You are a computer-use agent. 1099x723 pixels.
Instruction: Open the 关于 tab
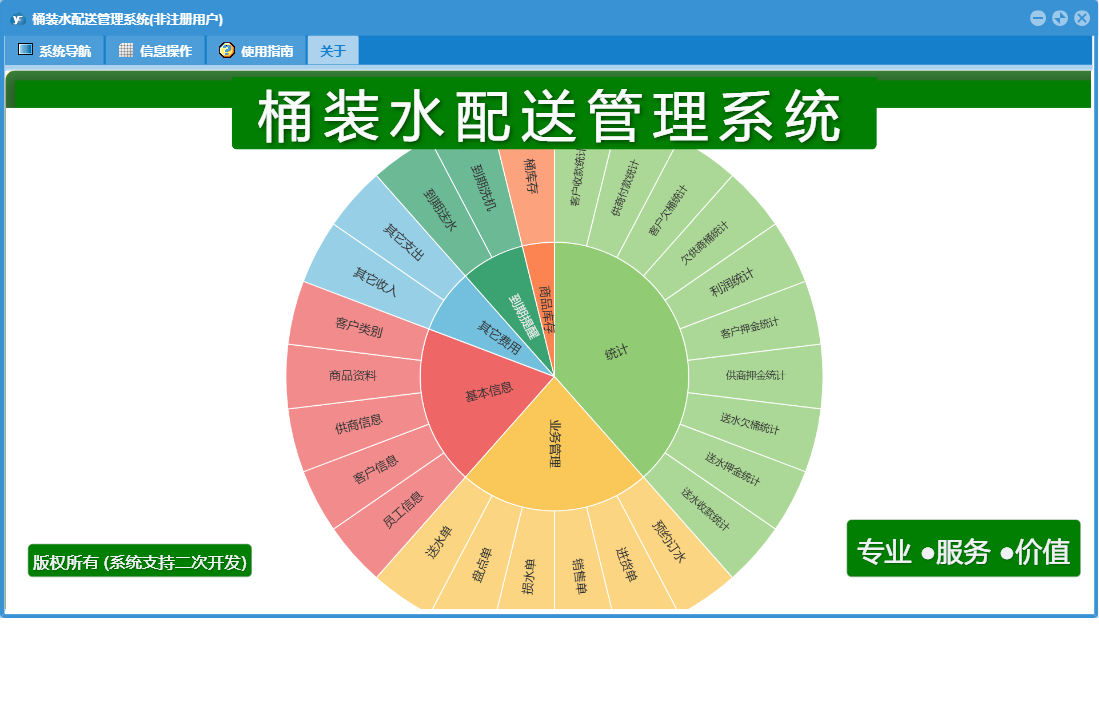333,50
